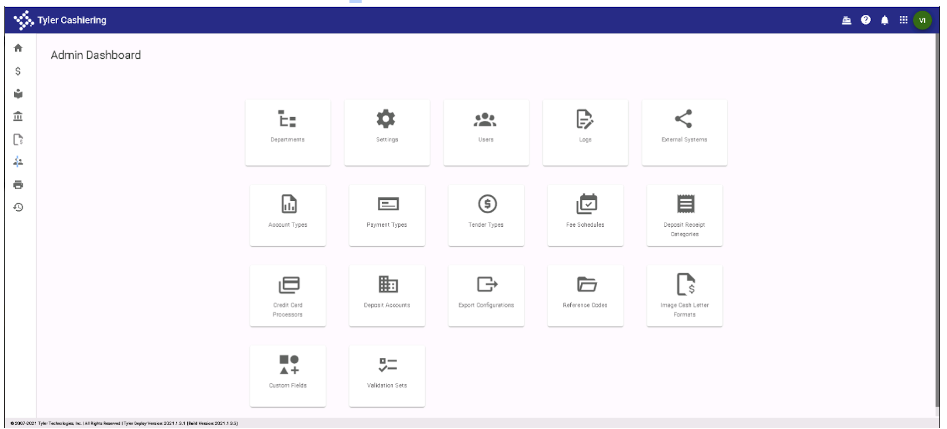The height and width of the screenshot is (429, 947).
Task: Open the Tender Types tile
Action: (486, 216)
